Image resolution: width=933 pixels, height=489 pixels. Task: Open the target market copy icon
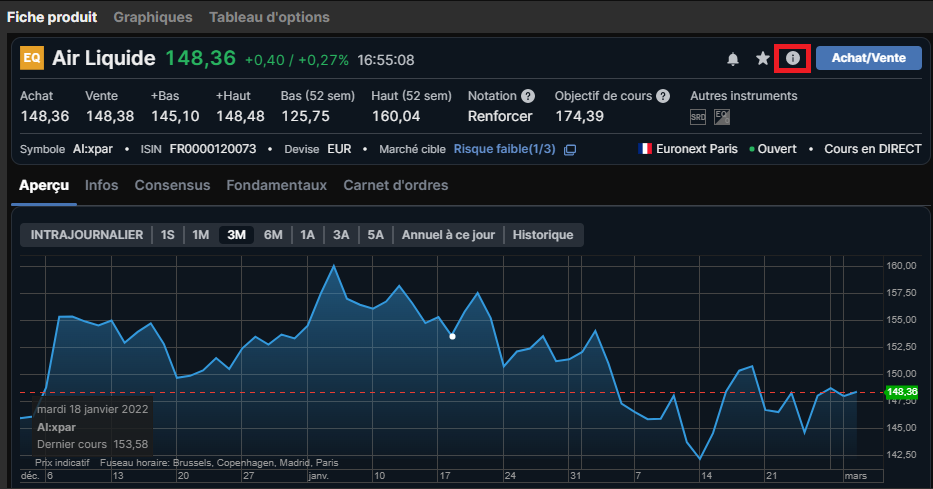569,150
